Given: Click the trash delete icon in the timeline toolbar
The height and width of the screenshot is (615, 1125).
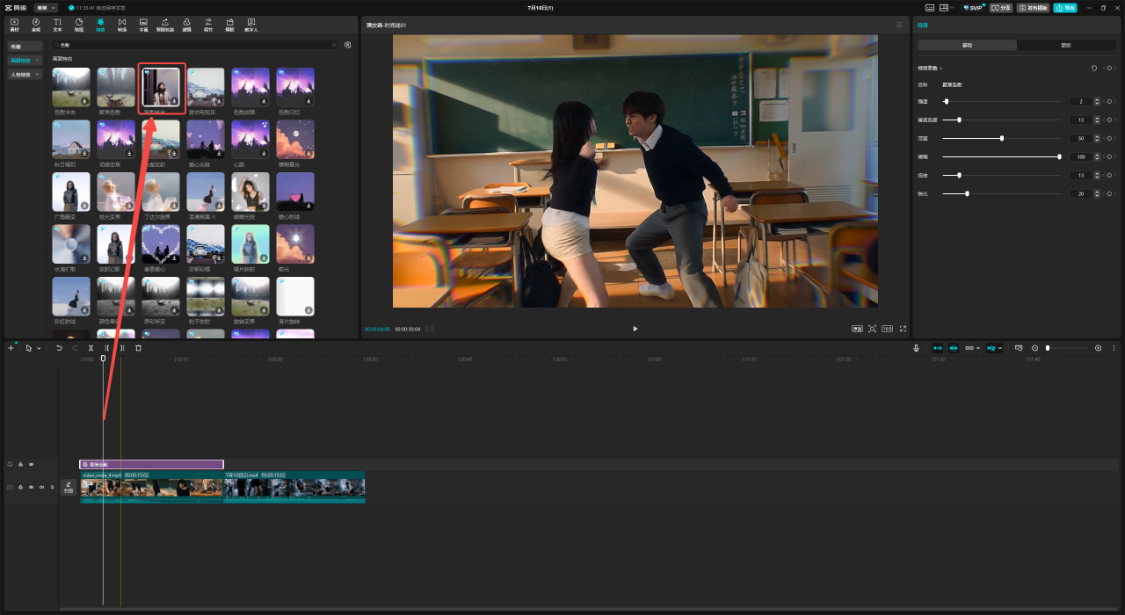Looking at the screenshot, I should (x=138, y=348).
